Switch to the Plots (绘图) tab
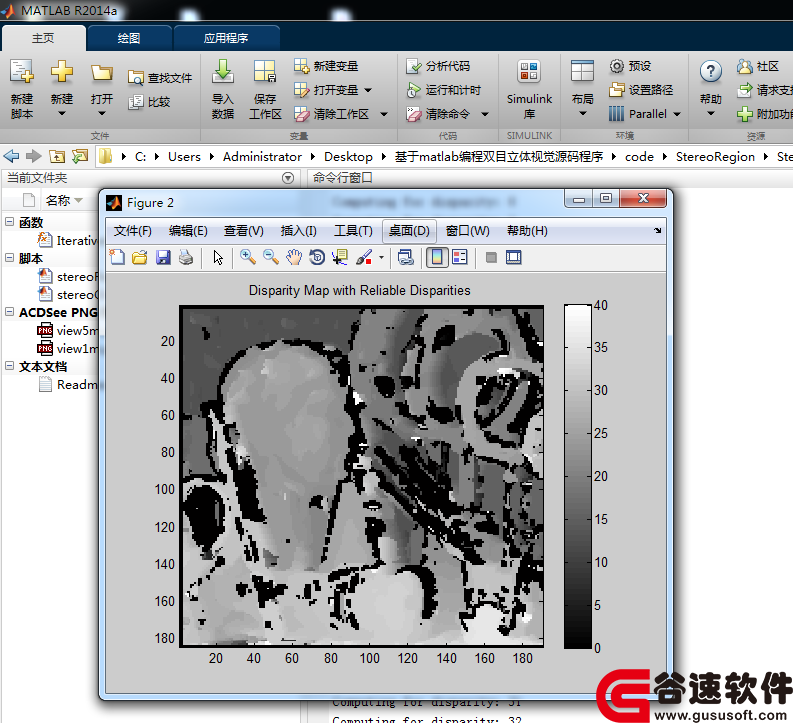Screen dimensions: 793x723 [x=128, y=38]
